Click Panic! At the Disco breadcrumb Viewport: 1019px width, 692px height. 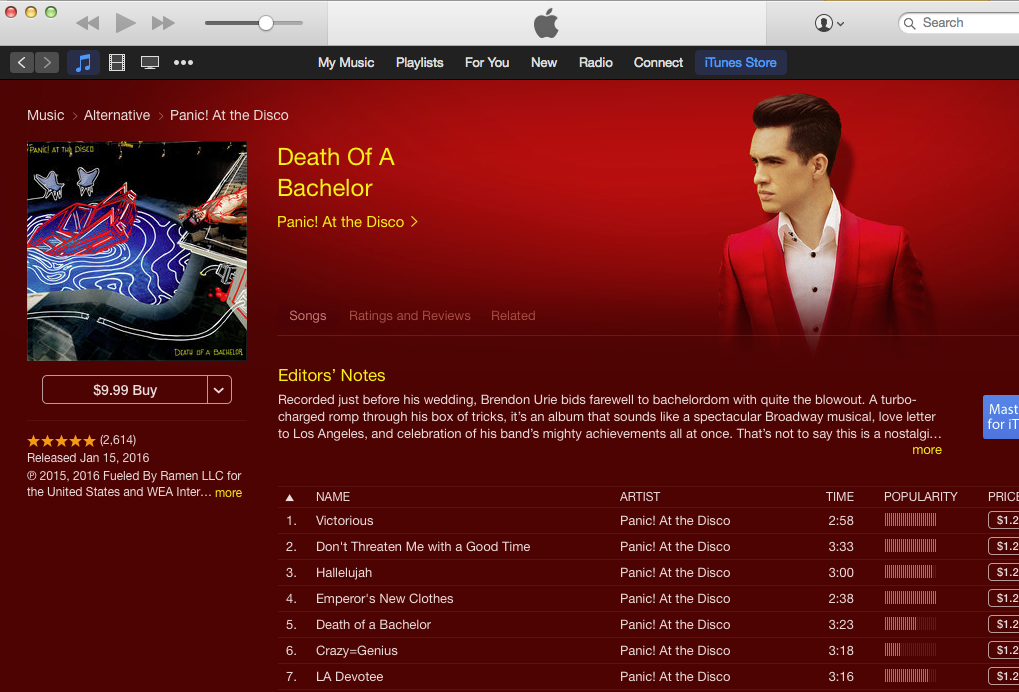[x=229, y=115]
